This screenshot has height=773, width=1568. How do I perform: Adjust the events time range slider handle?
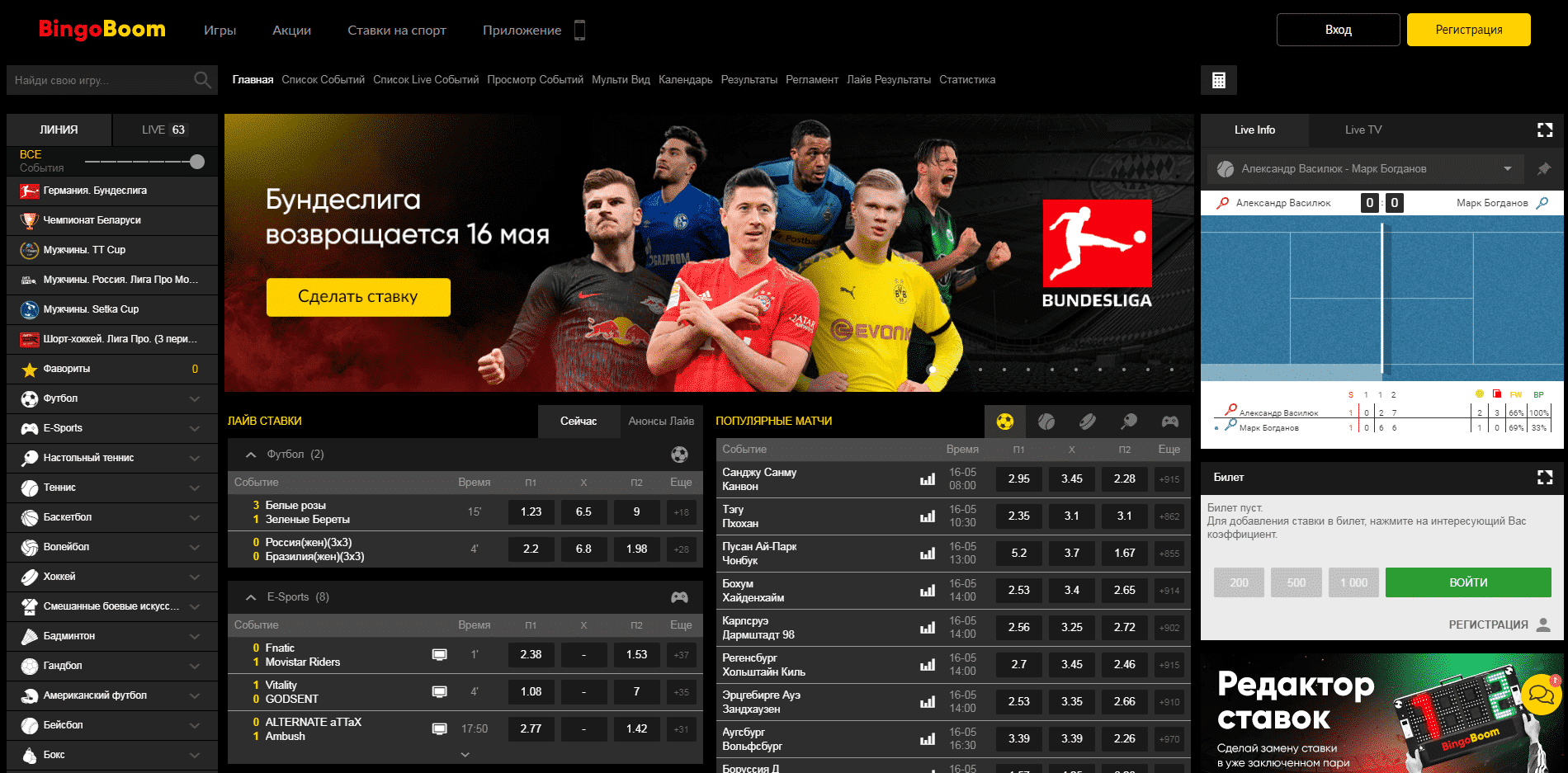click(196, 162)
